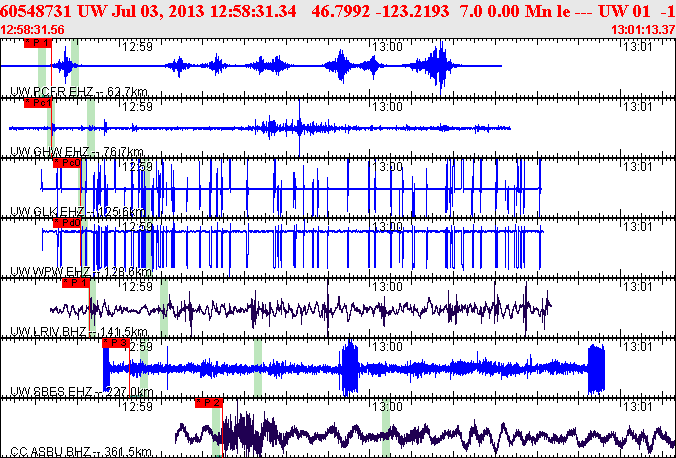Click the red P pick flag on LRIV trace

(76, 283)
